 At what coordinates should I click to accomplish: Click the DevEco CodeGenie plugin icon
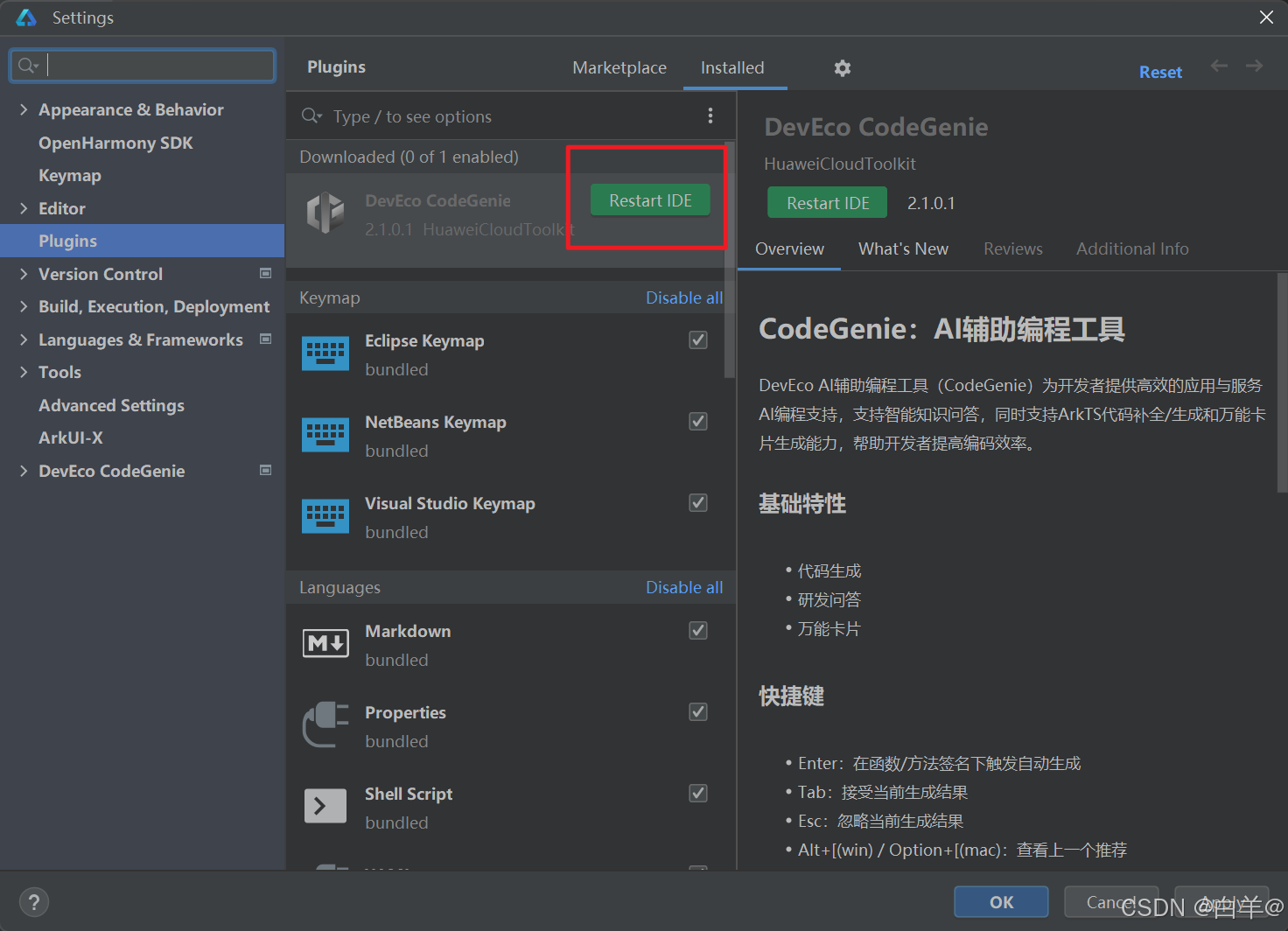coord(325,213)
